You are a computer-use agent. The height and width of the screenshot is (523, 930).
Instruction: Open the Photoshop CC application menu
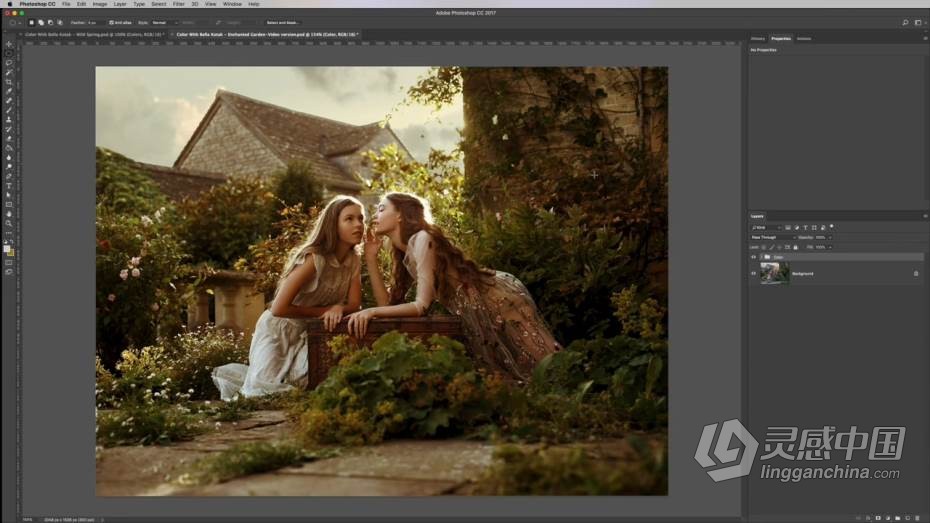click(x=37, y=4)
